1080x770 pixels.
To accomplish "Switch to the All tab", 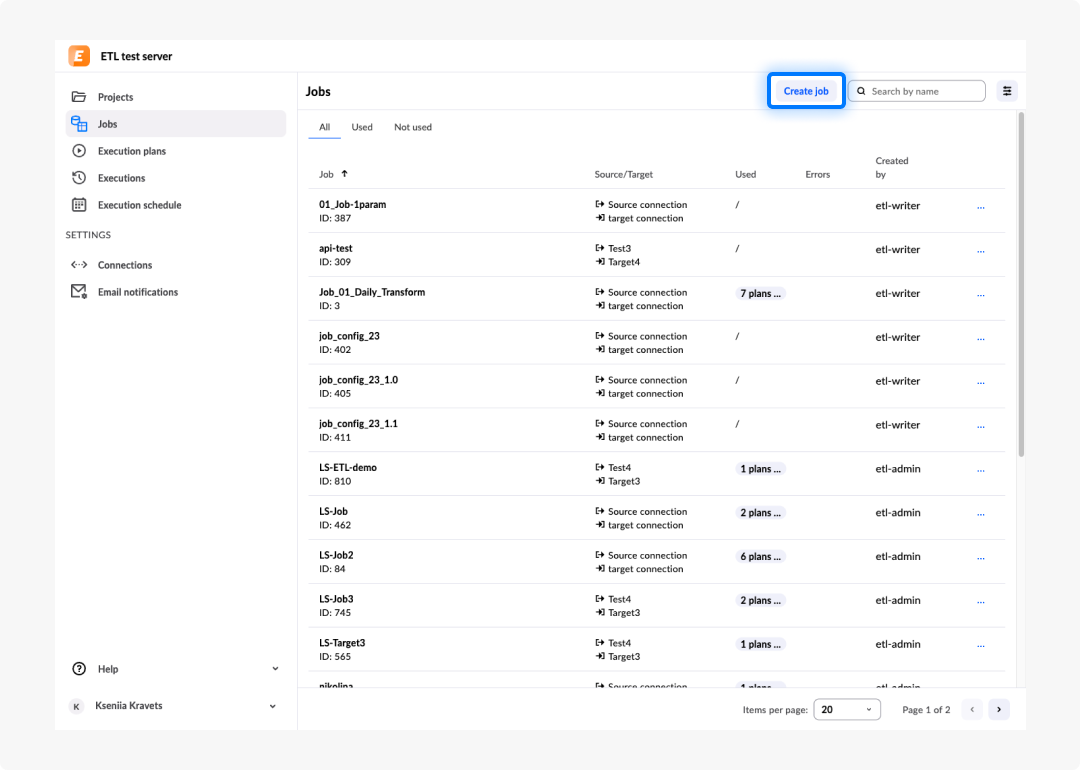I will 324,127.
